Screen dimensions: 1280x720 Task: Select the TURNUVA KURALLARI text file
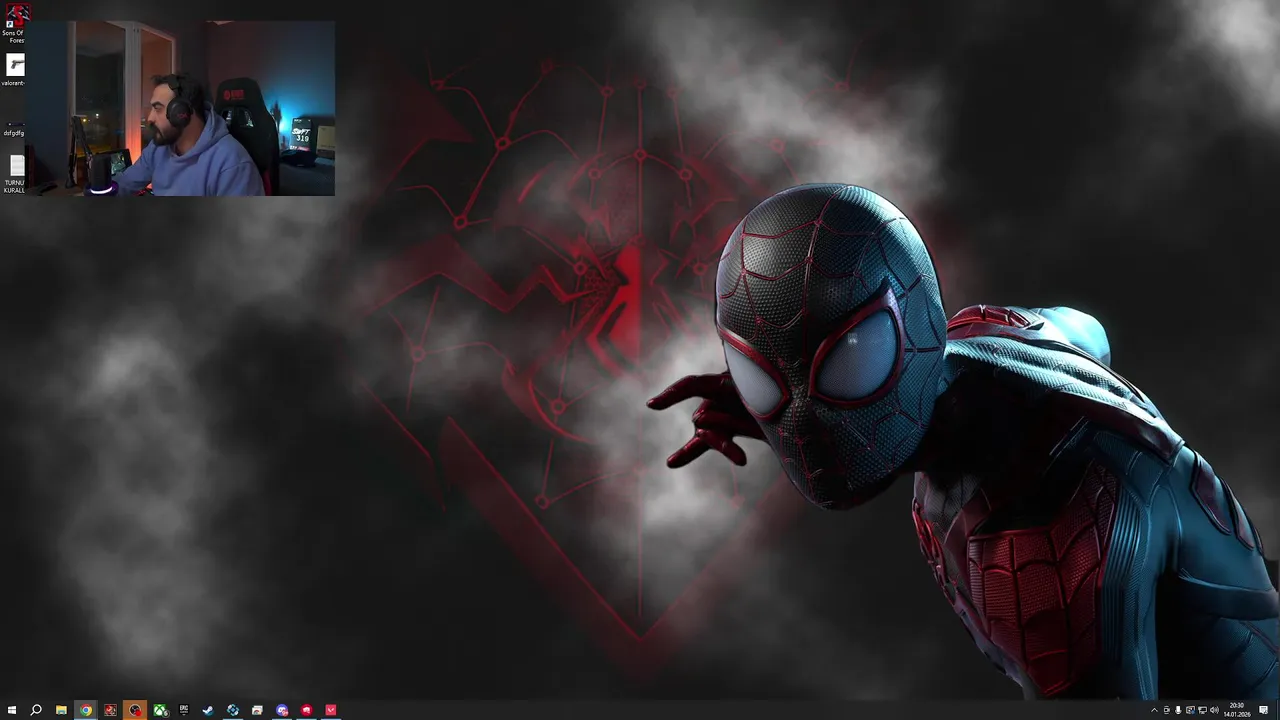pos(15,173)
